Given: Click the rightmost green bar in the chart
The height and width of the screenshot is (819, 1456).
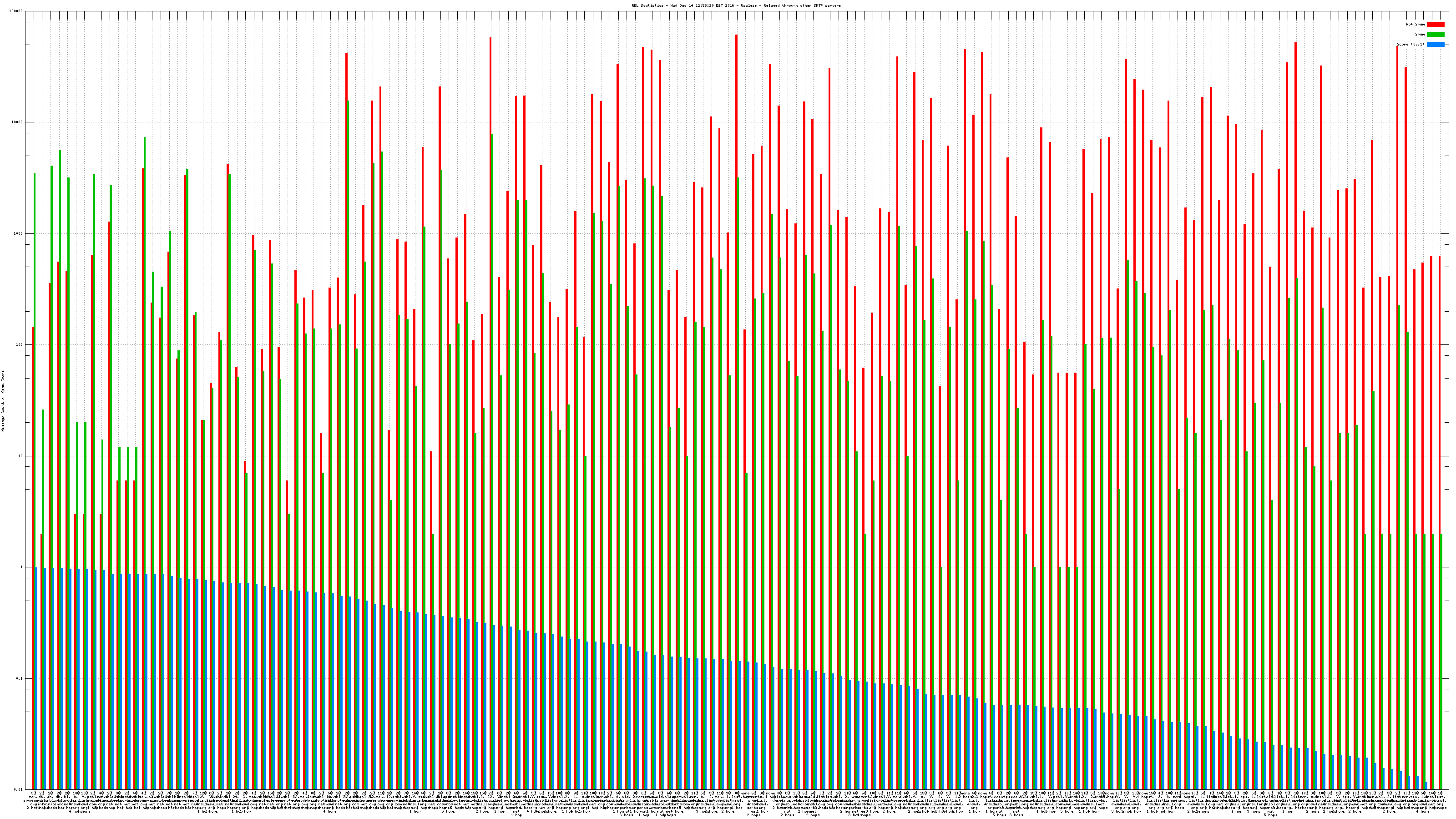Looking at the screenshot, I should click(1441, 661).
